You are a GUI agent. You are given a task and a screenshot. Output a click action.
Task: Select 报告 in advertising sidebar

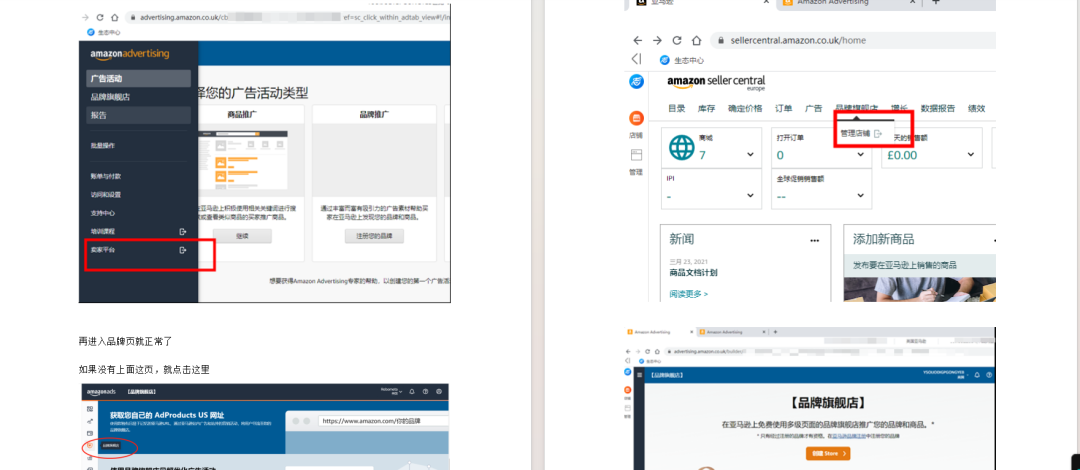tap(138, 115)
